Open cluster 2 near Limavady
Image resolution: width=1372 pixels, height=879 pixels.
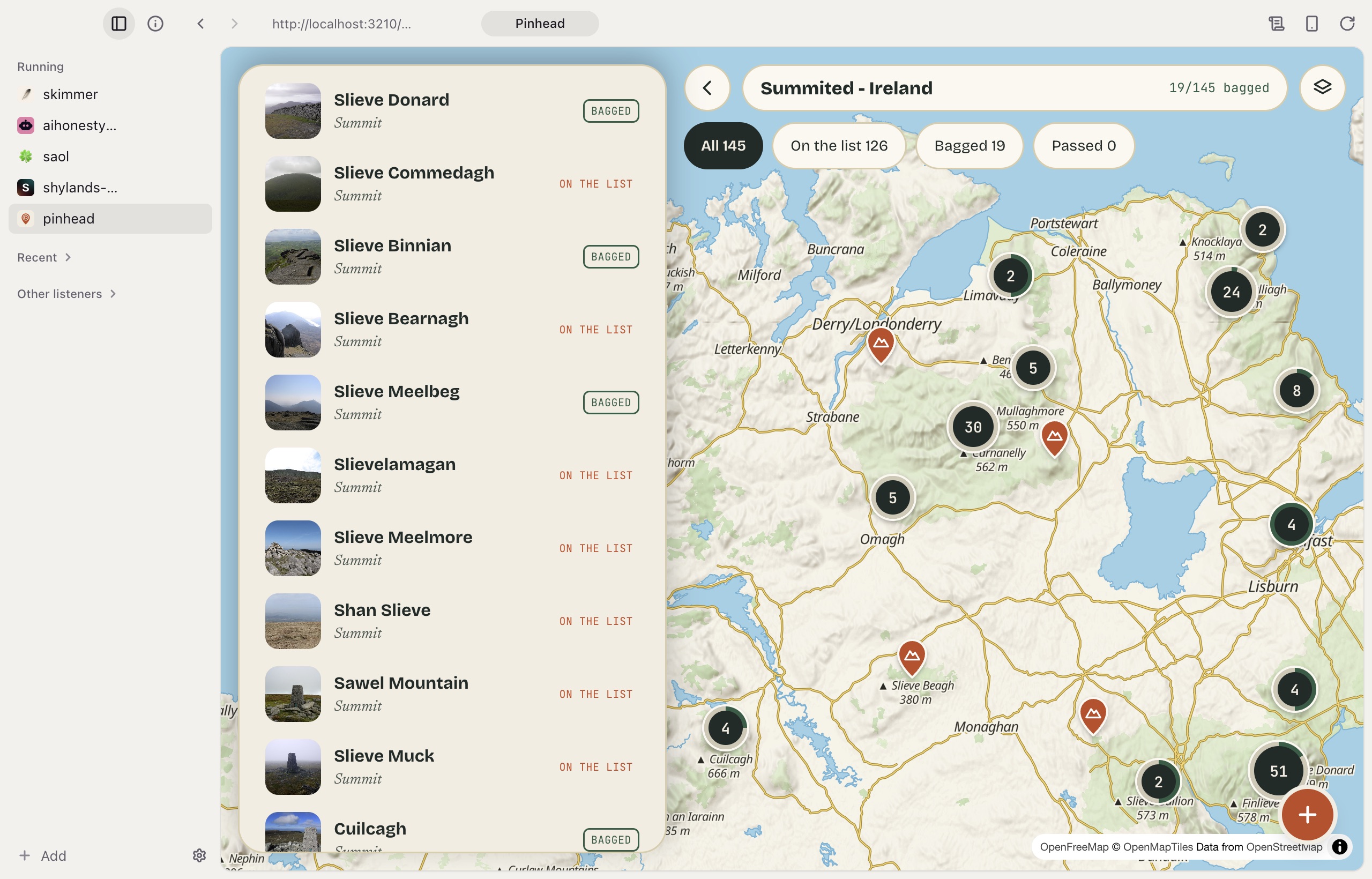coord(1010,275)
